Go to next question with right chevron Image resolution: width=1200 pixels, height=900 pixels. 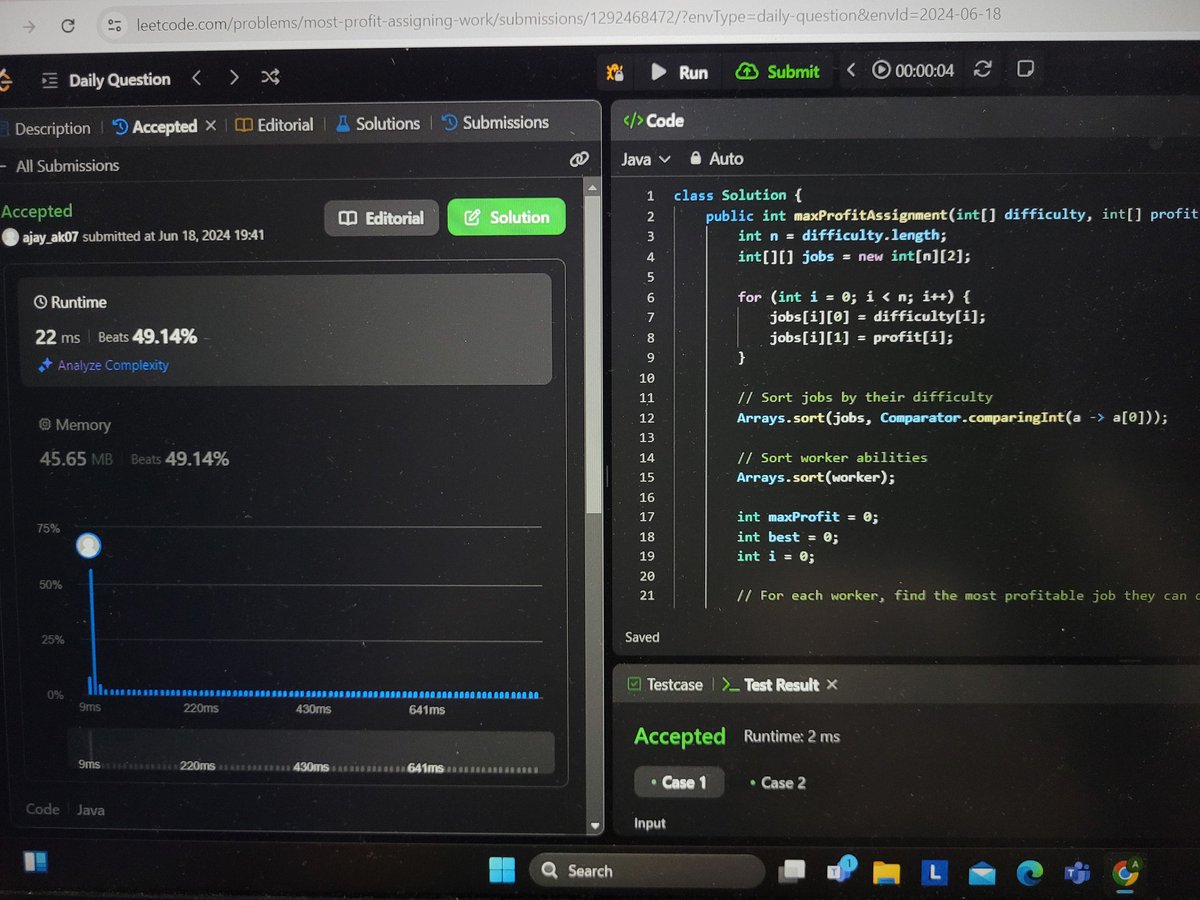click(233, 77)
